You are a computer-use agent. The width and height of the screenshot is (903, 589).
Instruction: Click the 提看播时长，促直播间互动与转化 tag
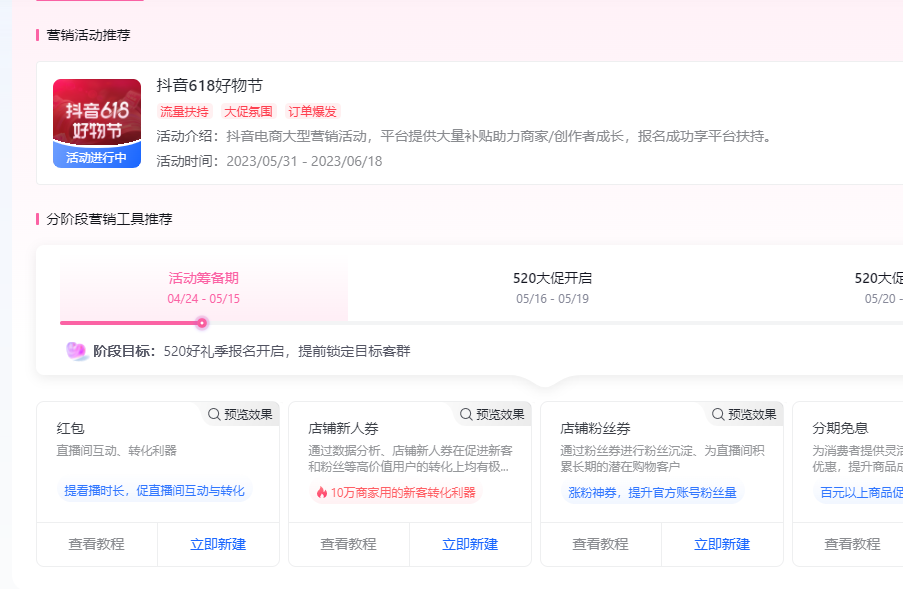[x=154, y=491]
